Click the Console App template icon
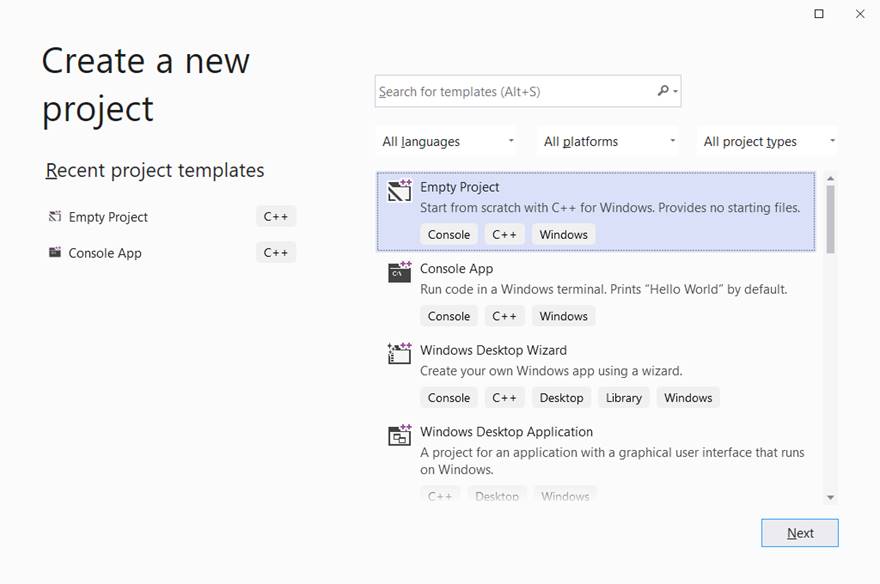Viewport: 880px width, 584px height. pyautogui.click(x=400, y=272)
